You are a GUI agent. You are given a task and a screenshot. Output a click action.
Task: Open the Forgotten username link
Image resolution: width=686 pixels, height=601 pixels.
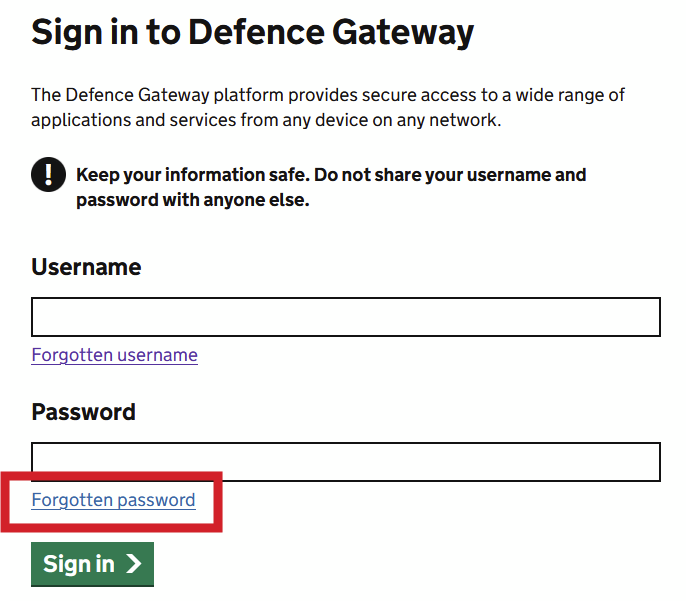point(114,355)
